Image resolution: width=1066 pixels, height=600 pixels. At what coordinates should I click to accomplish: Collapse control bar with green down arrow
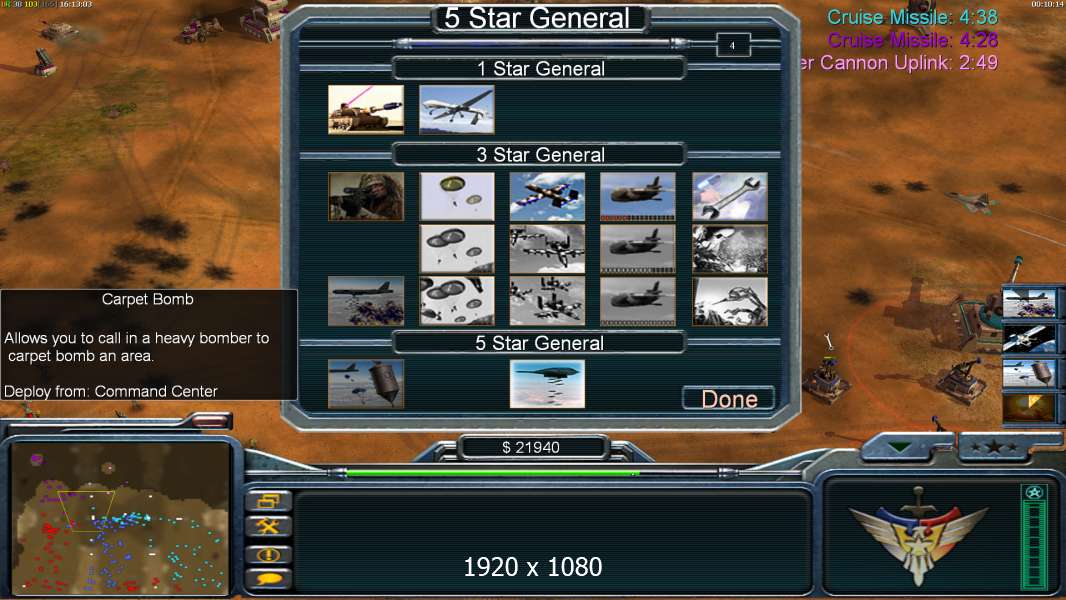pyautogui.click(x=900, y=447)
